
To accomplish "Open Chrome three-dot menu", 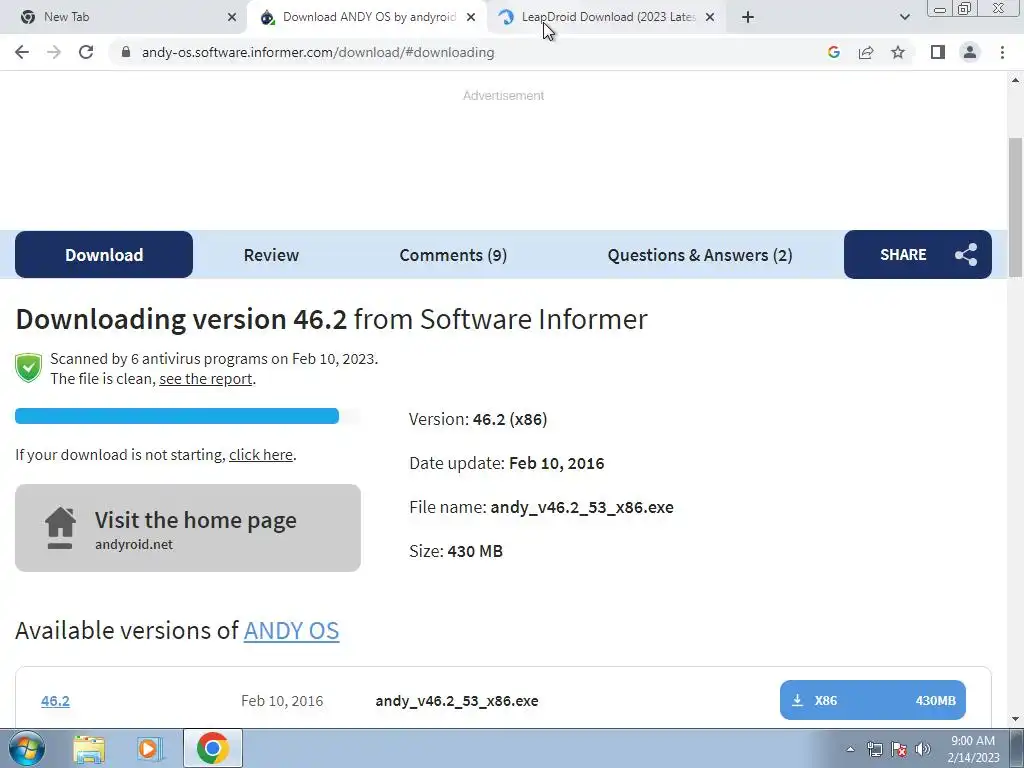I will click(1002, 52).
